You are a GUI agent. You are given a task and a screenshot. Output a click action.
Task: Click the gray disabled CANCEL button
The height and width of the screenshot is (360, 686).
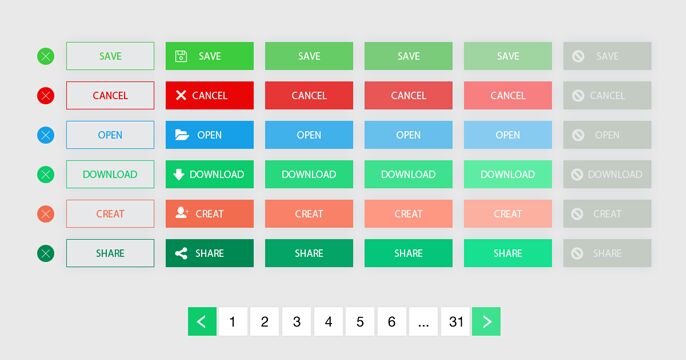coord(607,95)
